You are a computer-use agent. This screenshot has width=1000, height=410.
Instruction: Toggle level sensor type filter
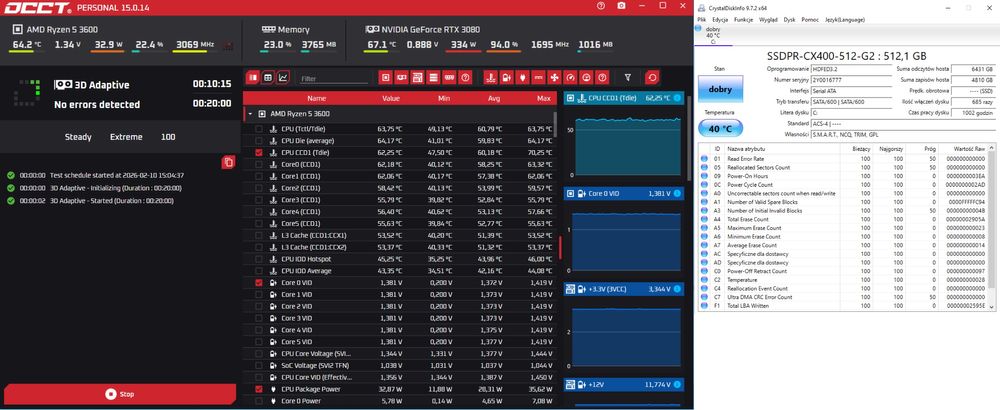[x=586, y=77]
